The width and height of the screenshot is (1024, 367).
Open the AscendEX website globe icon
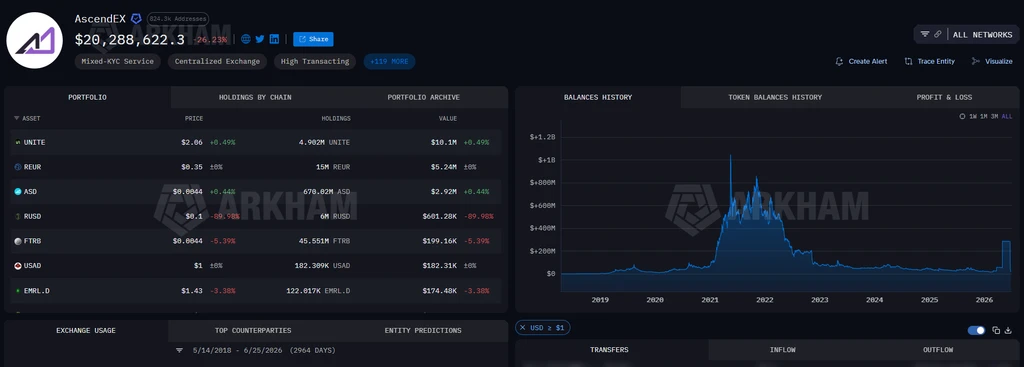(x=246, y=39)
